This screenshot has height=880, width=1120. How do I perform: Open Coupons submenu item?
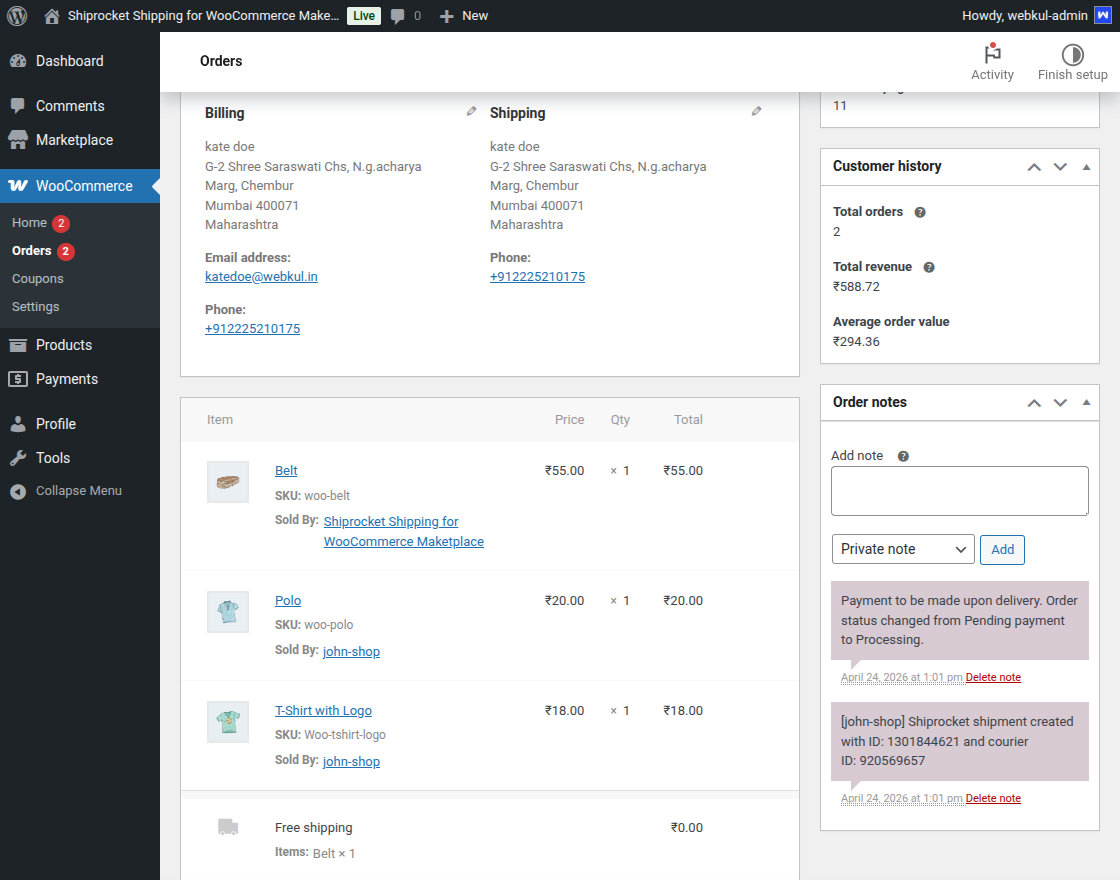[x=38, y=279]
